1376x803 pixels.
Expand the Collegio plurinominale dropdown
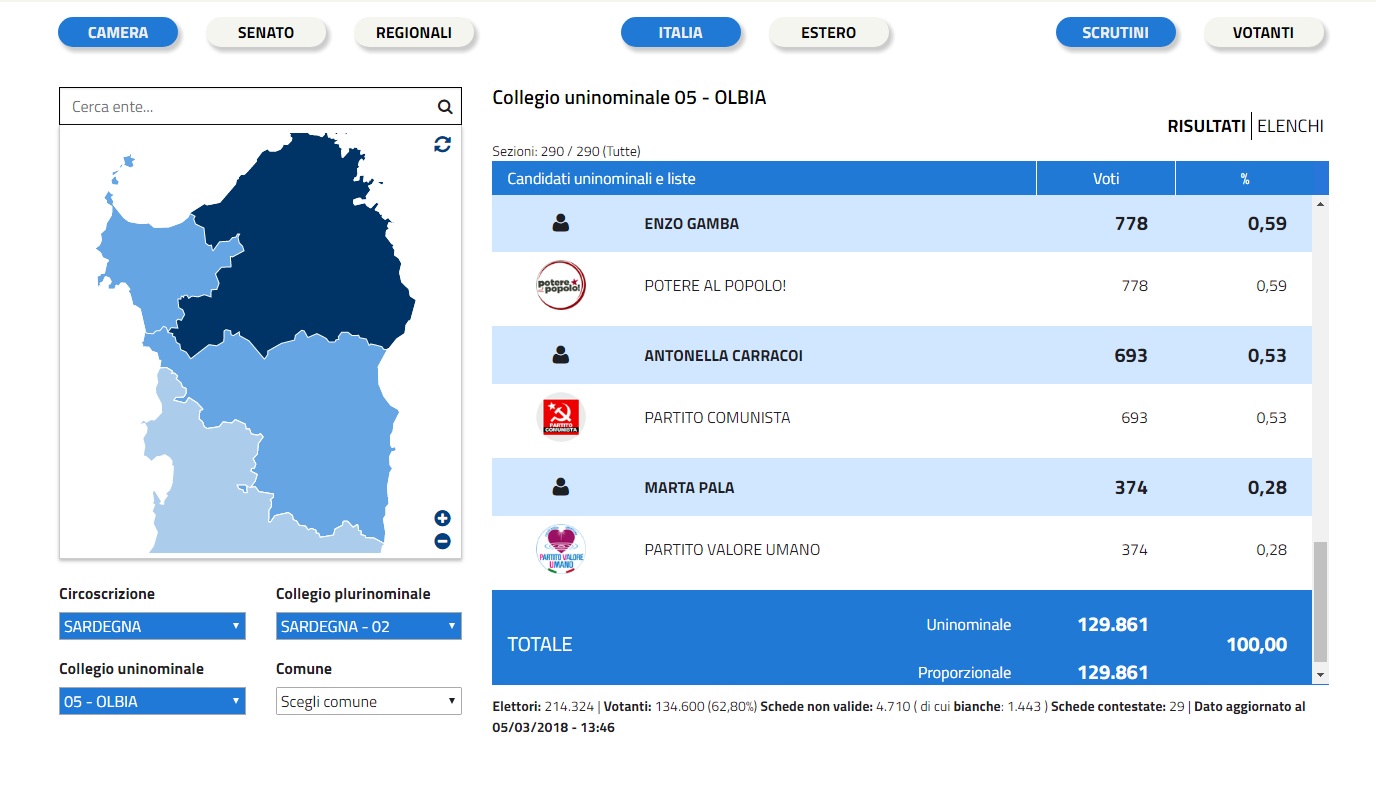(368, 627)
